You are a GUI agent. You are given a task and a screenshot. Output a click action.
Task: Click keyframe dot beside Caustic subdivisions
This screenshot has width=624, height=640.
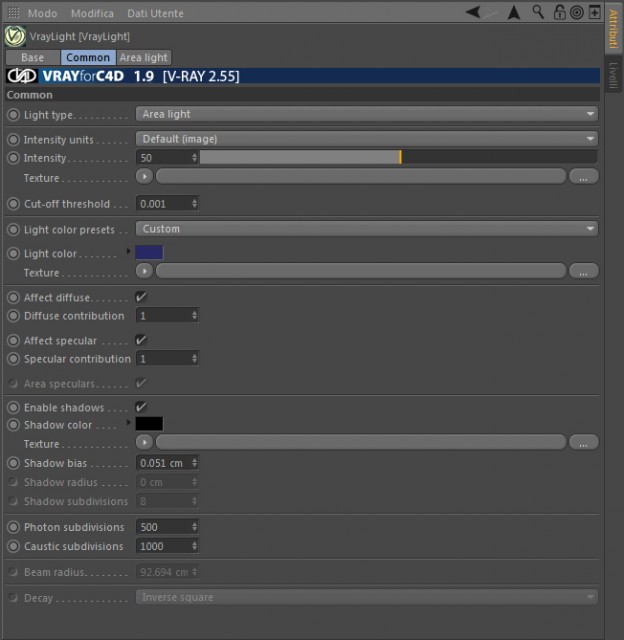(13, 546)
